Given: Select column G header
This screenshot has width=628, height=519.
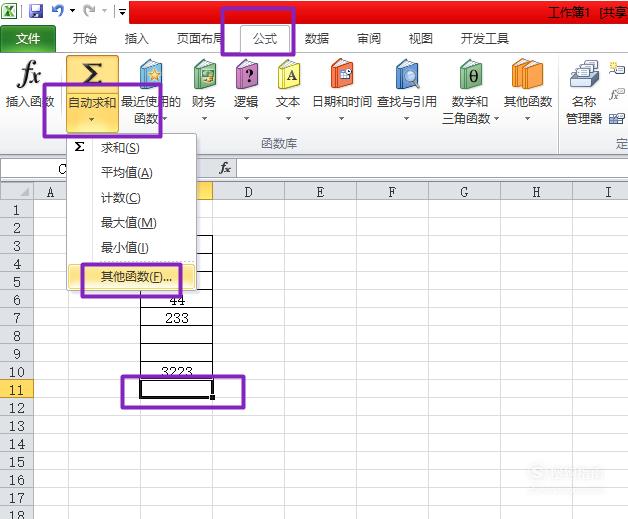Looking at the screenshot, I should (x=465, y=192).
